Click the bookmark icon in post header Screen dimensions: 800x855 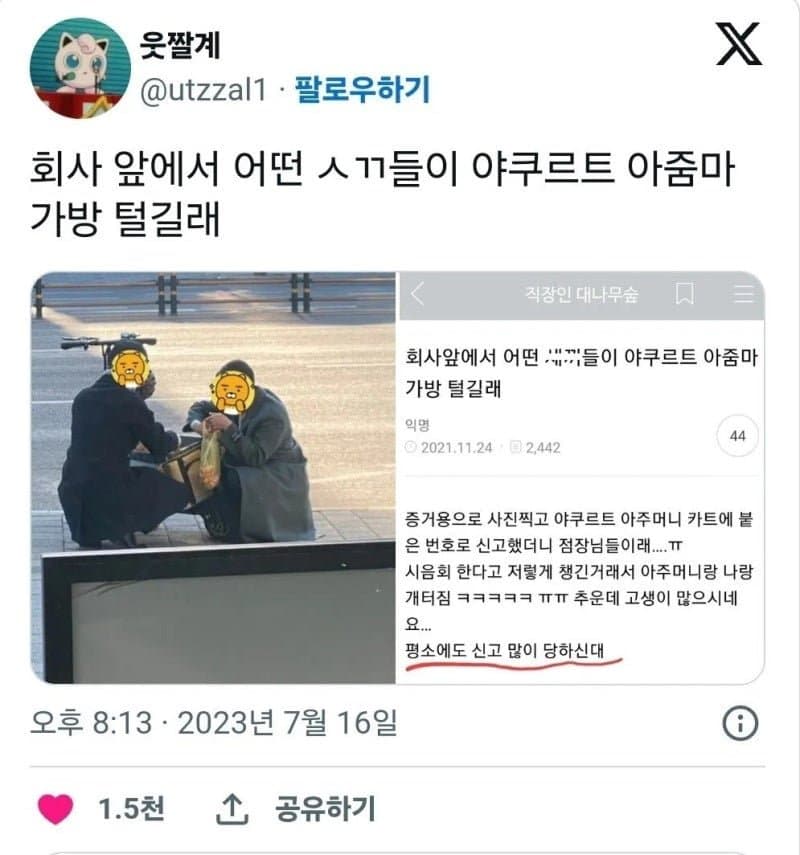685,294
